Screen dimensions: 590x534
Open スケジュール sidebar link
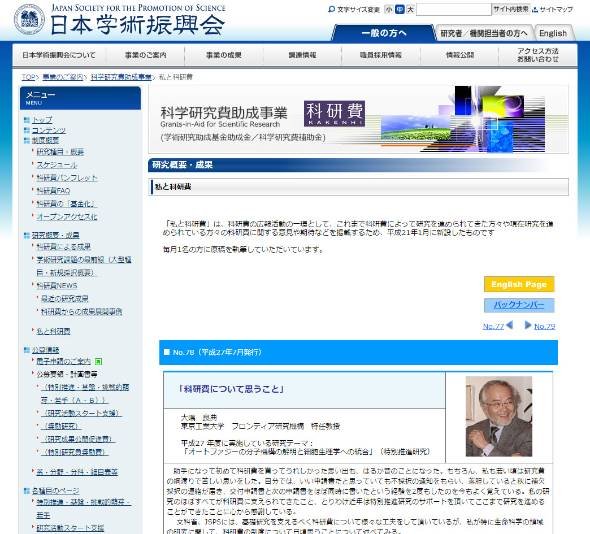[56, 165]
